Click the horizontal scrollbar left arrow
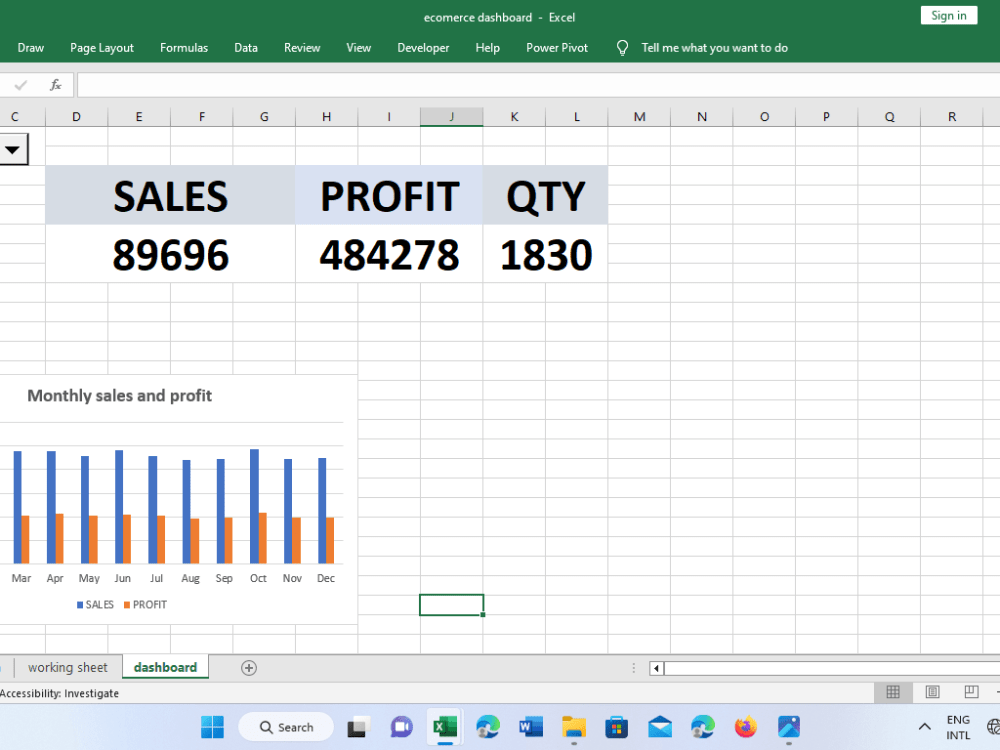The image size is (1000, 750). click(x=655, y=667)
